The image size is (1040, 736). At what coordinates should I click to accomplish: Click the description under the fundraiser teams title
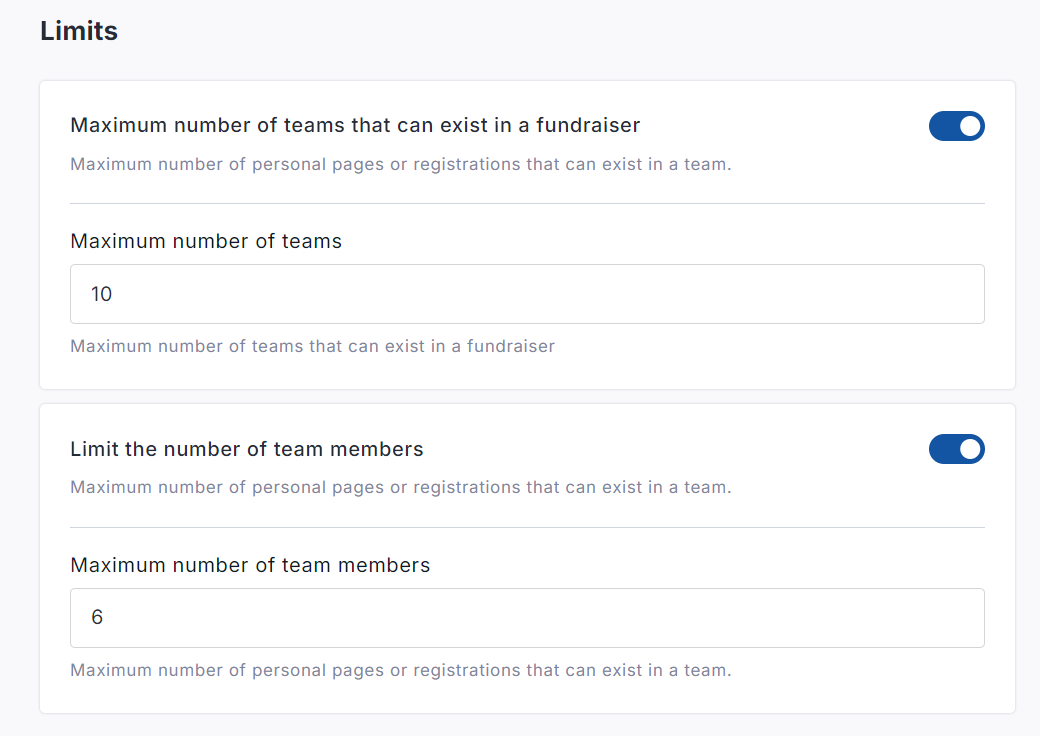click(x=400, y=164)
